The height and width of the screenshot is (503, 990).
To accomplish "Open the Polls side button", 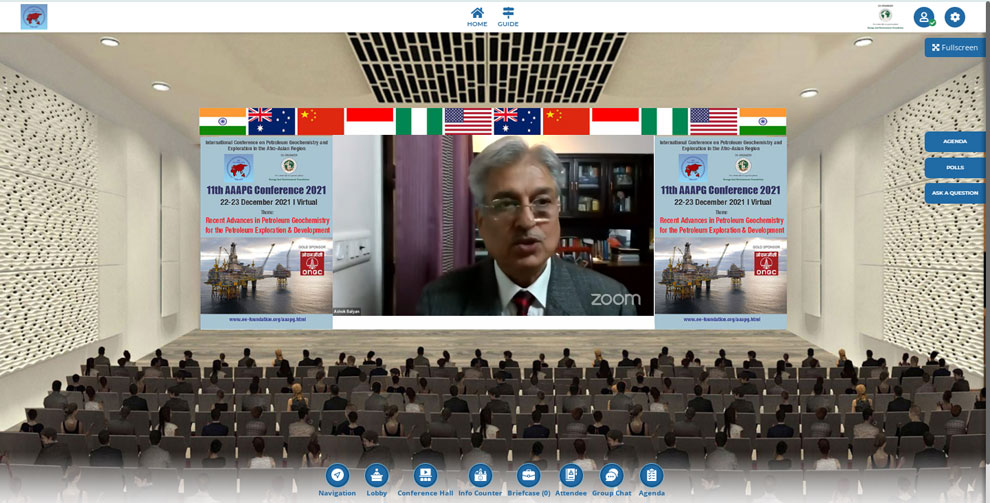I will pos(955,167).
